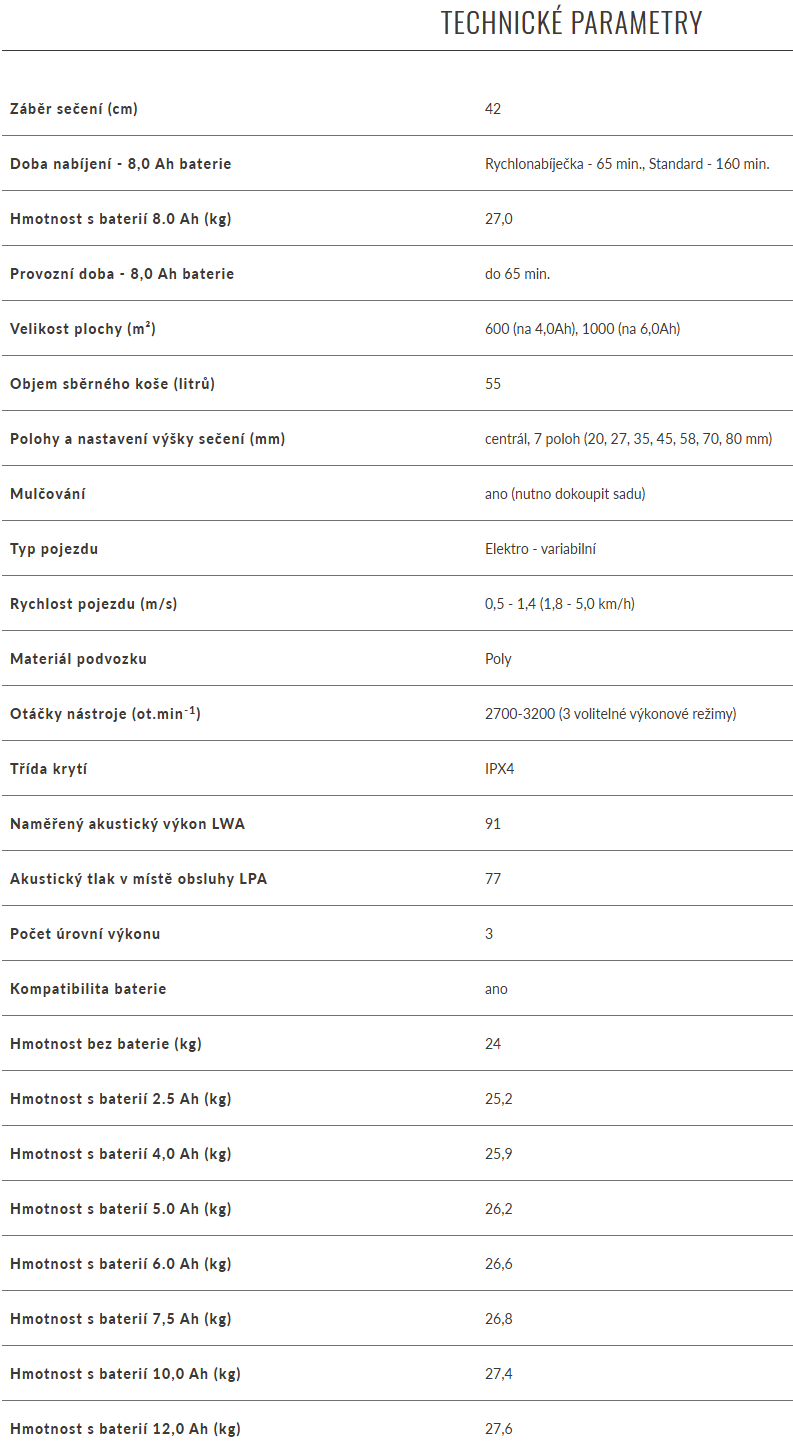
Task: Click the basket volume value 55
Action: point(493,384)
